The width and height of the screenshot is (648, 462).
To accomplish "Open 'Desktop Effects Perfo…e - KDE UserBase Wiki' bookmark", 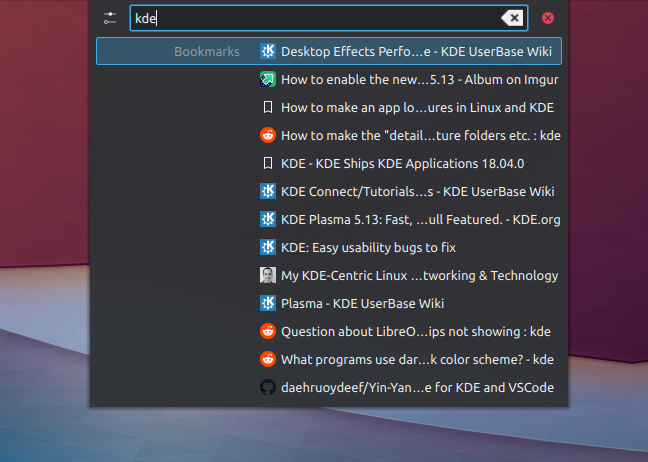I will (x=420, y=51).
